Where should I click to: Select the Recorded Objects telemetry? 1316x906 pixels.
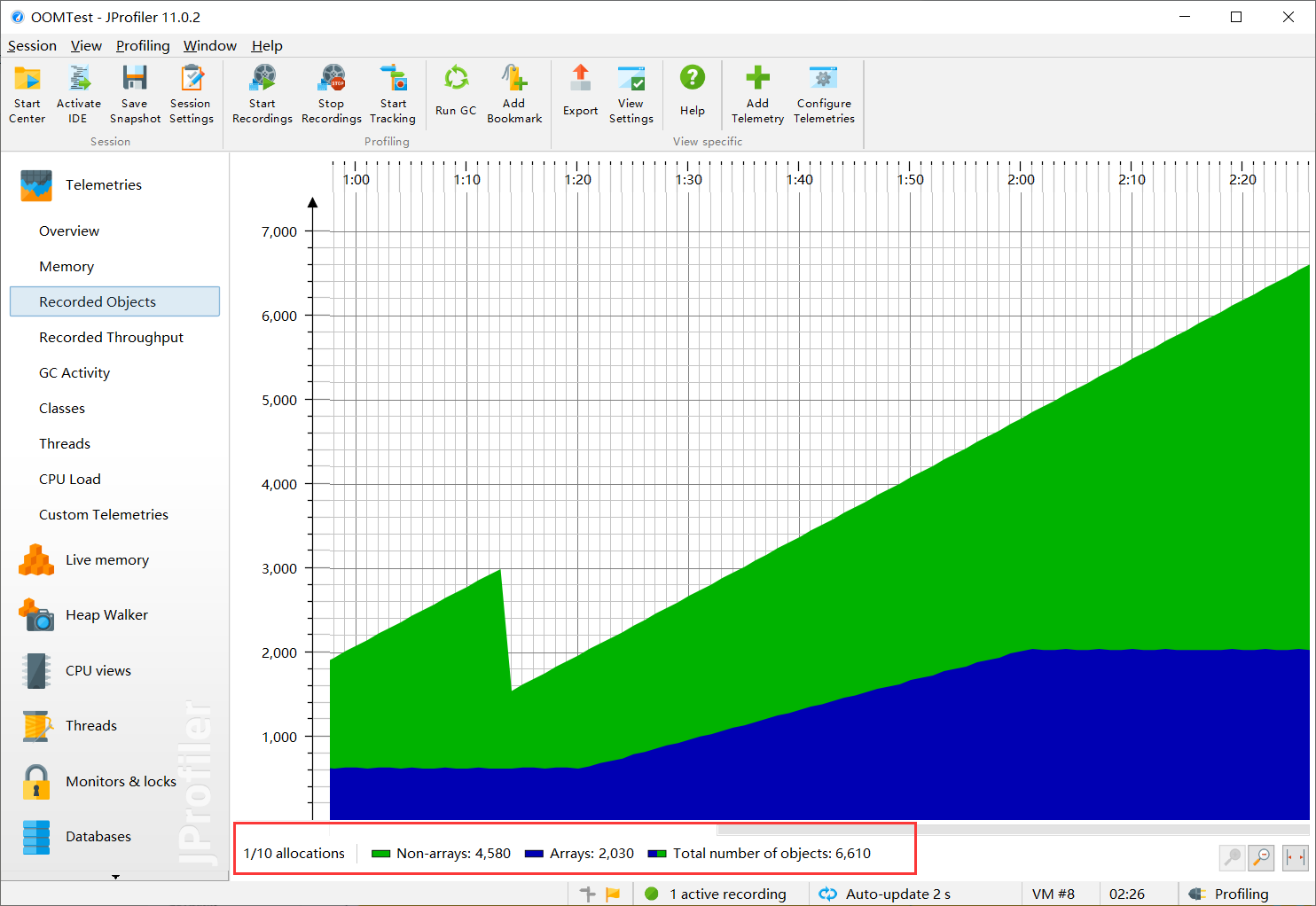115,301
